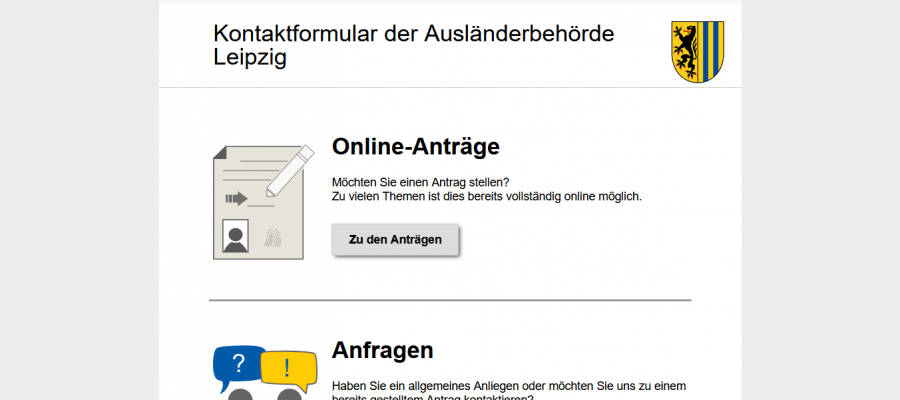Click the Anfragen speech bubbles illustration
The image size is (900, 400).
(x=265, y=372)
